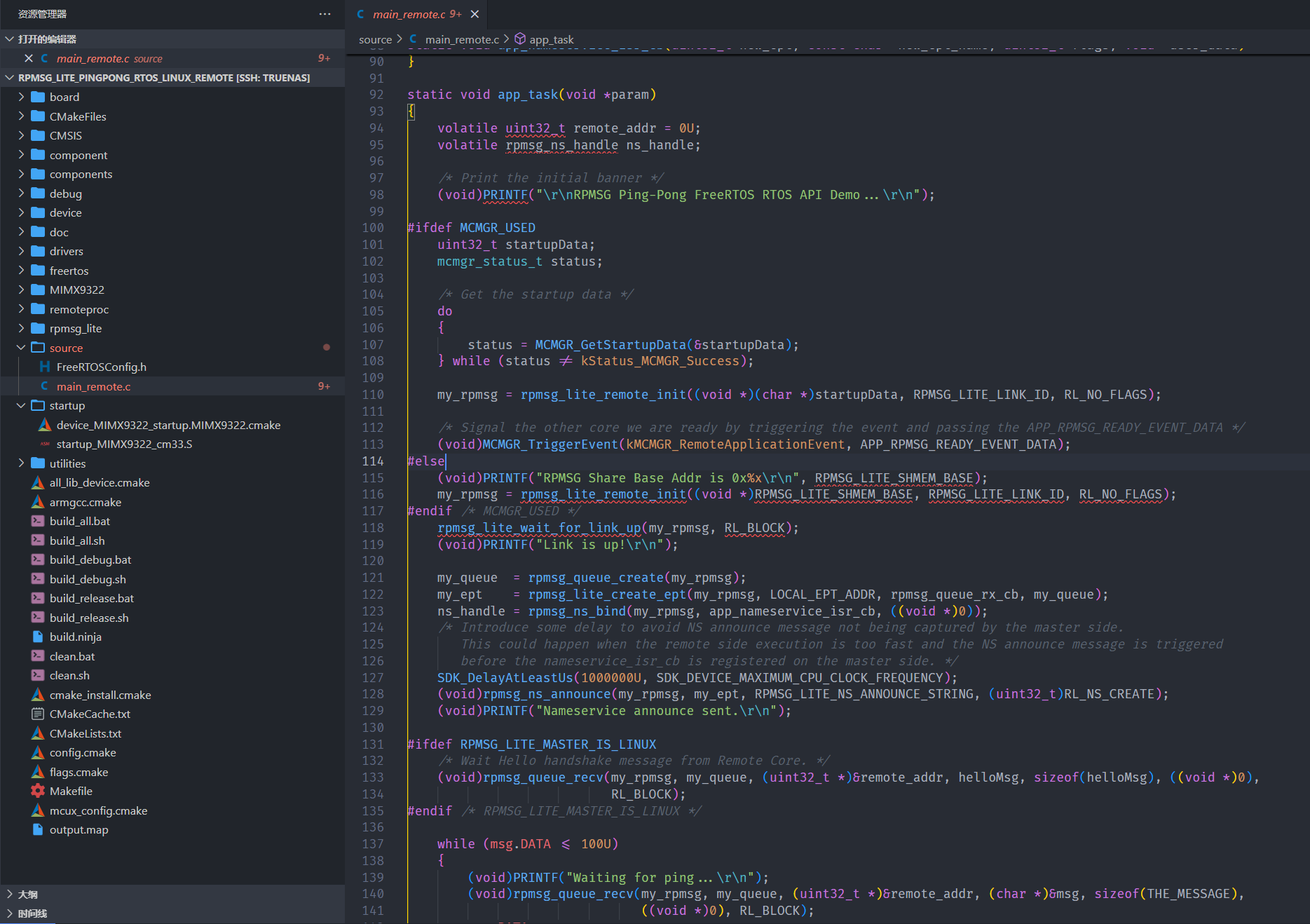This screenshot has width=1310, height=924.
Task: Close the main_remote.c editor tab
Action: pyautogui.click(x=475, y=14)
